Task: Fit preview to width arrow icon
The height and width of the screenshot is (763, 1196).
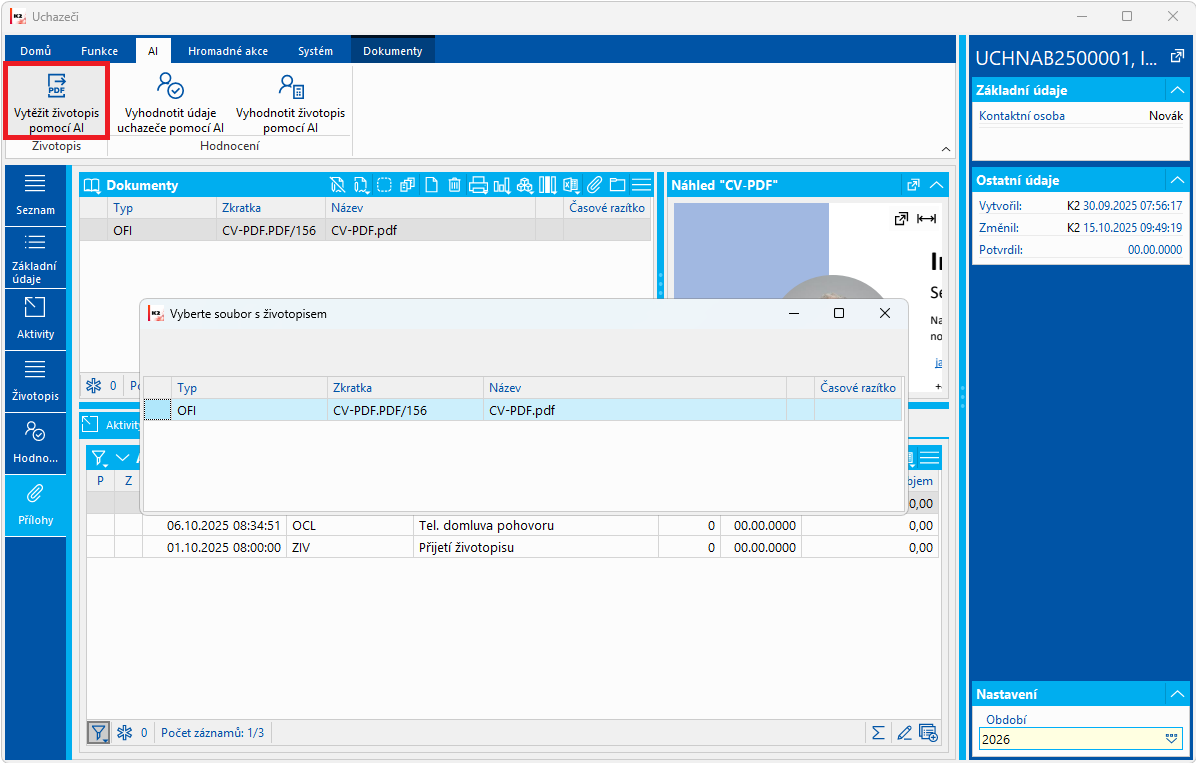Action: 927,219
